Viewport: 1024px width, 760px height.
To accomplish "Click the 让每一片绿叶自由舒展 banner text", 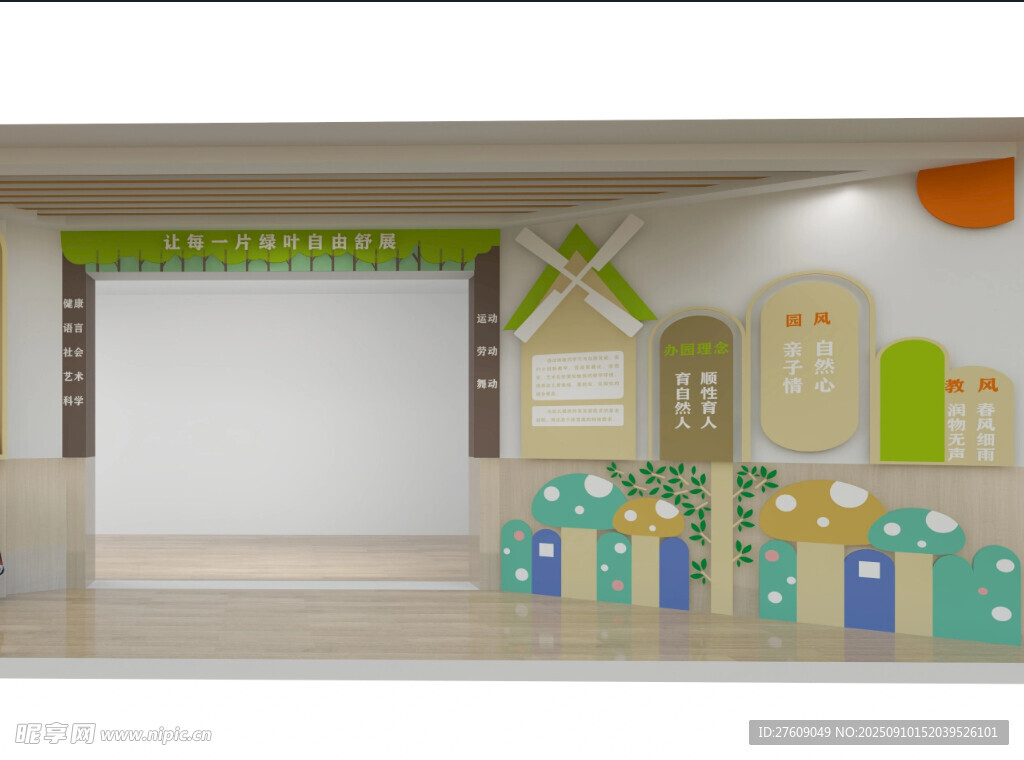I will (x=280, y=242).
